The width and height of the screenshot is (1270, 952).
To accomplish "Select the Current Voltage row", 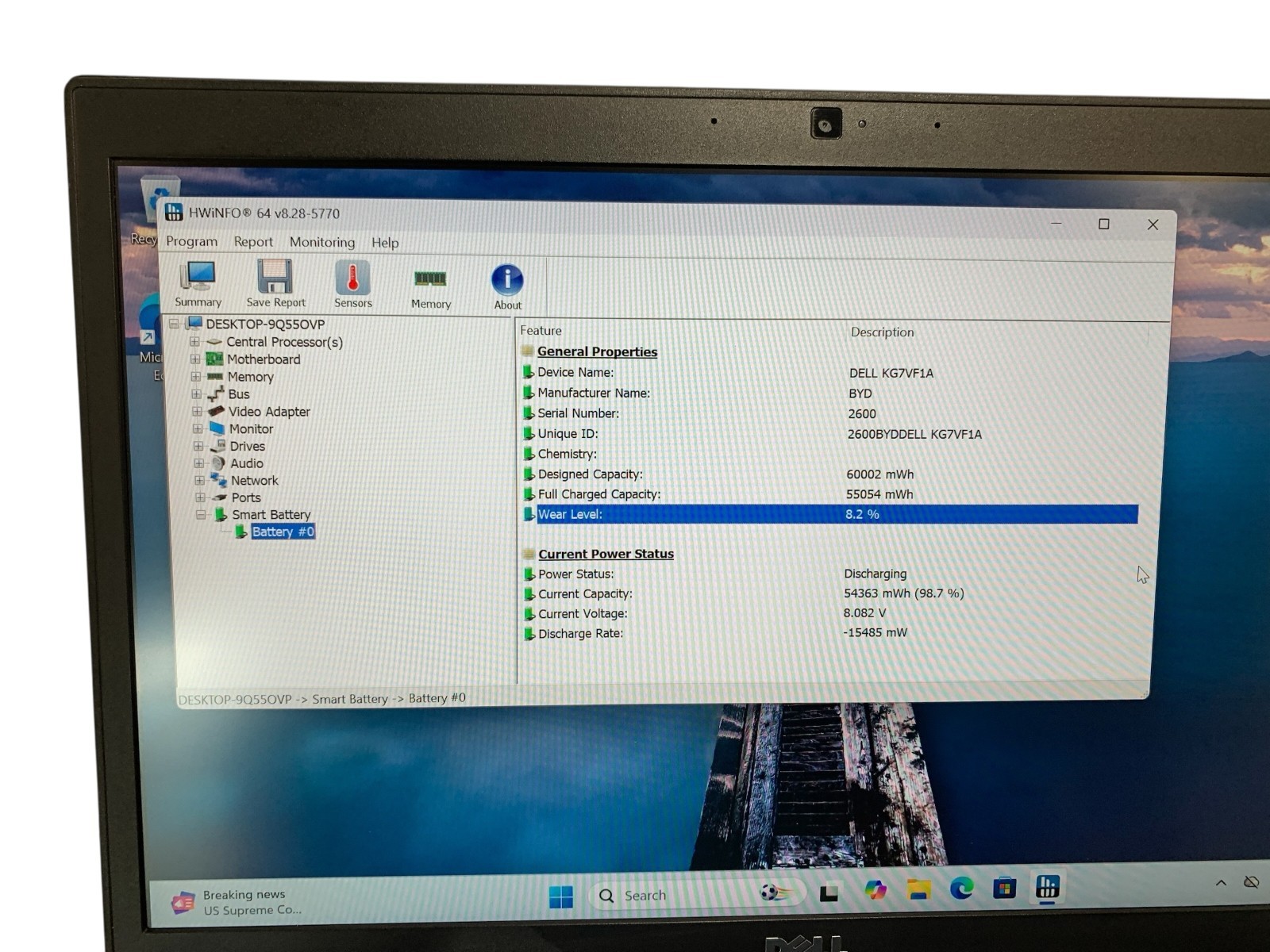I will [829, 613].
